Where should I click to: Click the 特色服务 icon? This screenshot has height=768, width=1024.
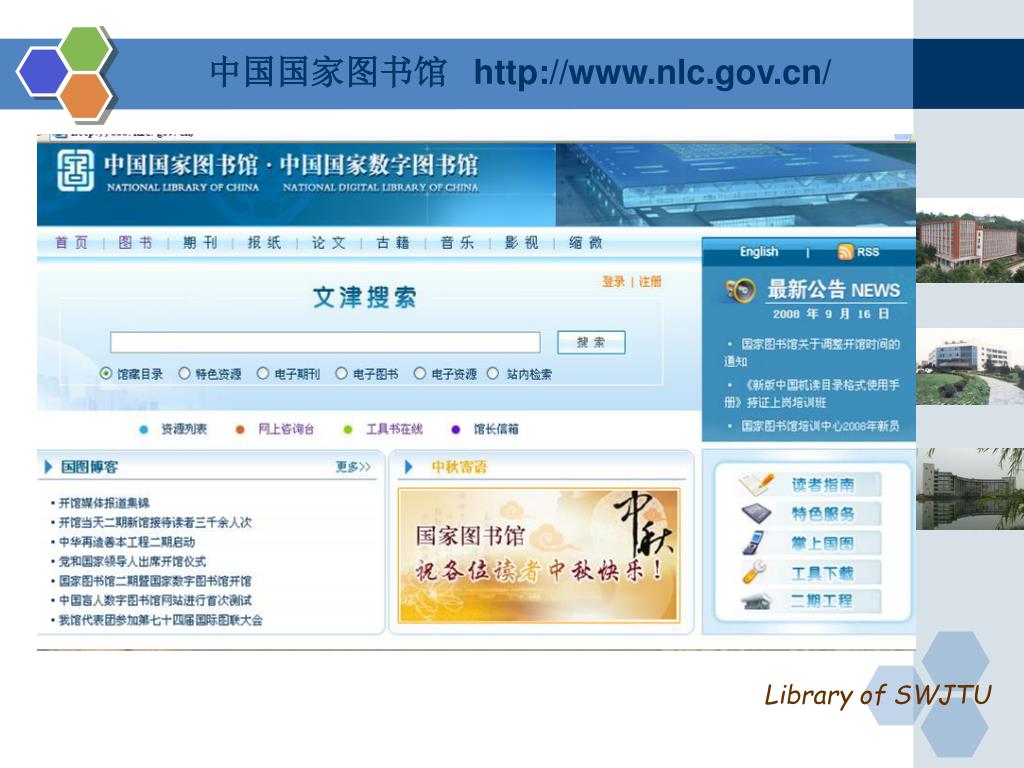click(756, 513)
